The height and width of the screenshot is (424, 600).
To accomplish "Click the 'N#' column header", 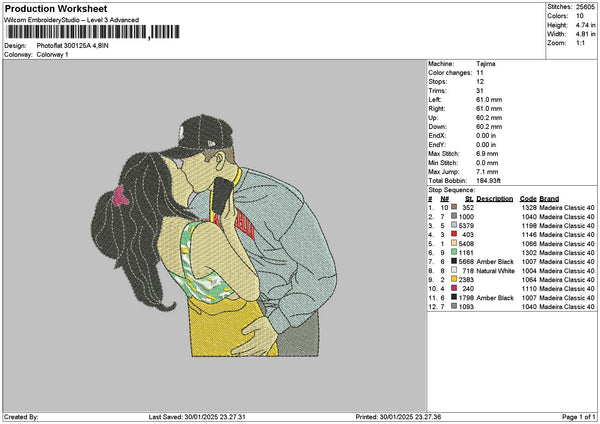I will click(444, 199).
